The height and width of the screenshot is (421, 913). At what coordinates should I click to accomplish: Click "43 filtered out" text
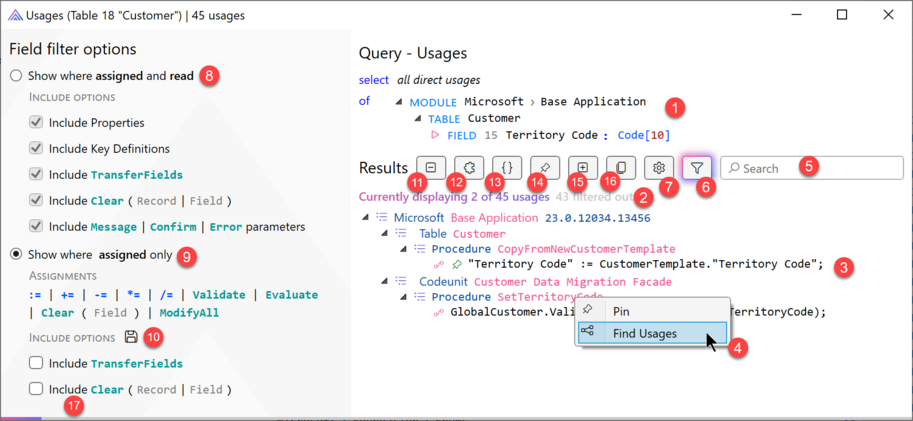pyautogui.click(x=594, y=197)
